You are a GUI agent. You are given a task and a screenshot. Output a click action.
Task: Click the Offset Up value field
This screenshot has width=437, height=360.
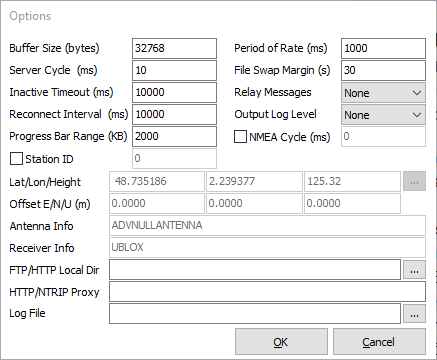pyautogui.click(x=352, y=203)
